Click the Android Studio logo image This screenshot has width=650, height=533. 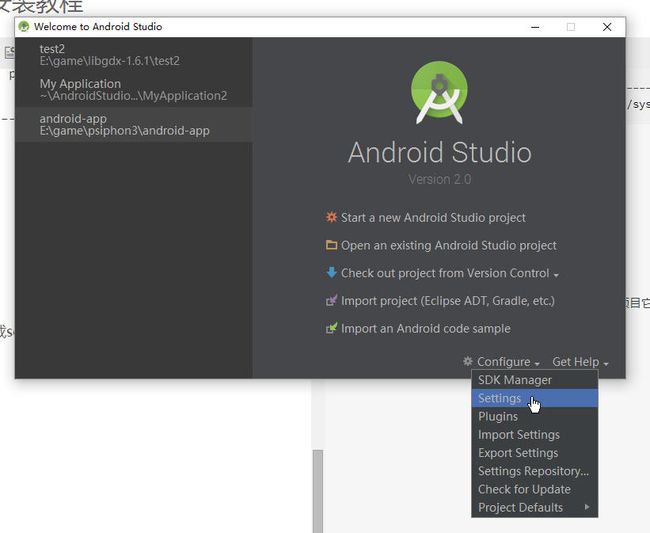439,92
